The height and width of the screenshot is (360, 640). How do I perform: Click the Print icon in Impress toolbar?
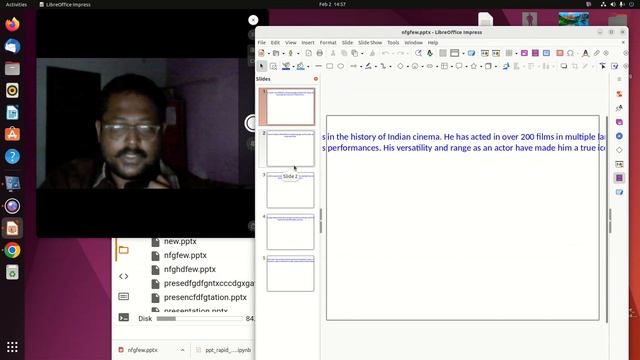pos(320,53)
